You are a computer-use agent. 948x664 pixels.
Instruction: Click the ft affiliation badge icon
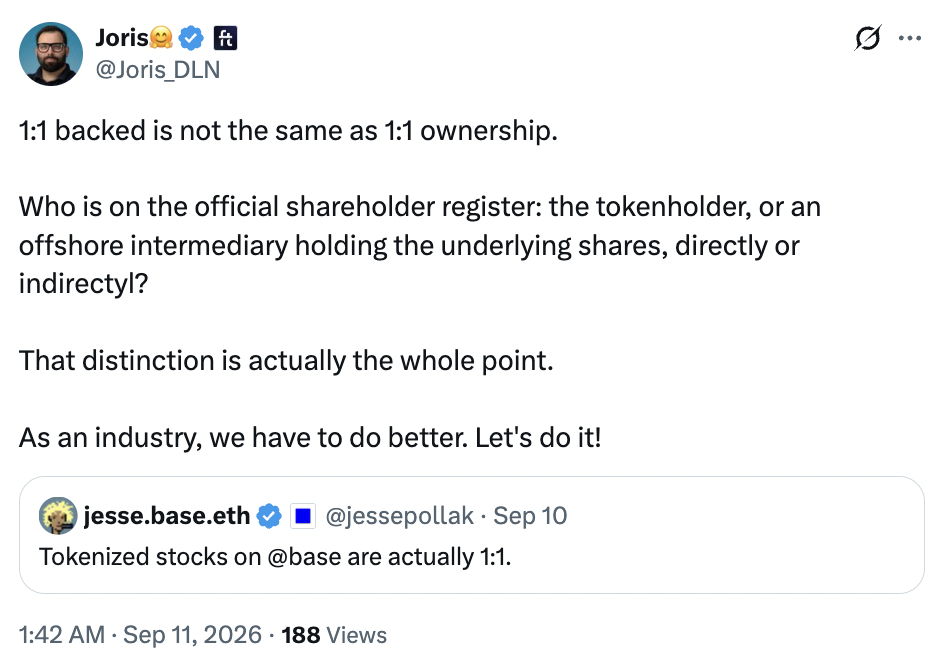[225, 39]
